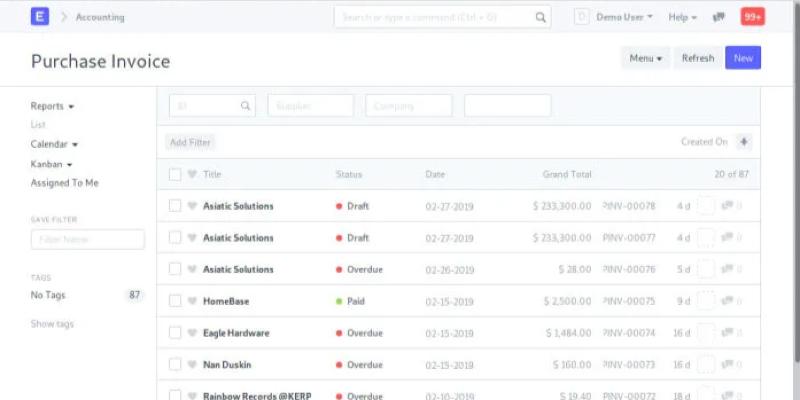Click the ERPNext home logo icon
Viewport: 800px width, 400px height.
(40, 17)
